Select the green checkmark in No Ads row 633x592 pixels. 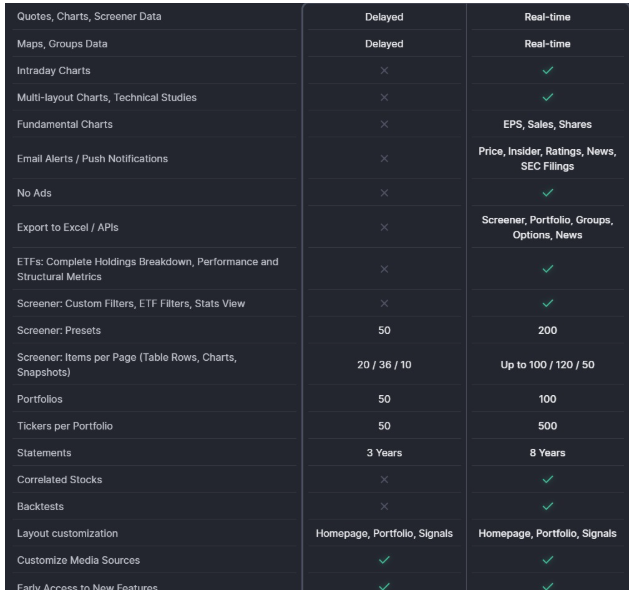(546, 192)
